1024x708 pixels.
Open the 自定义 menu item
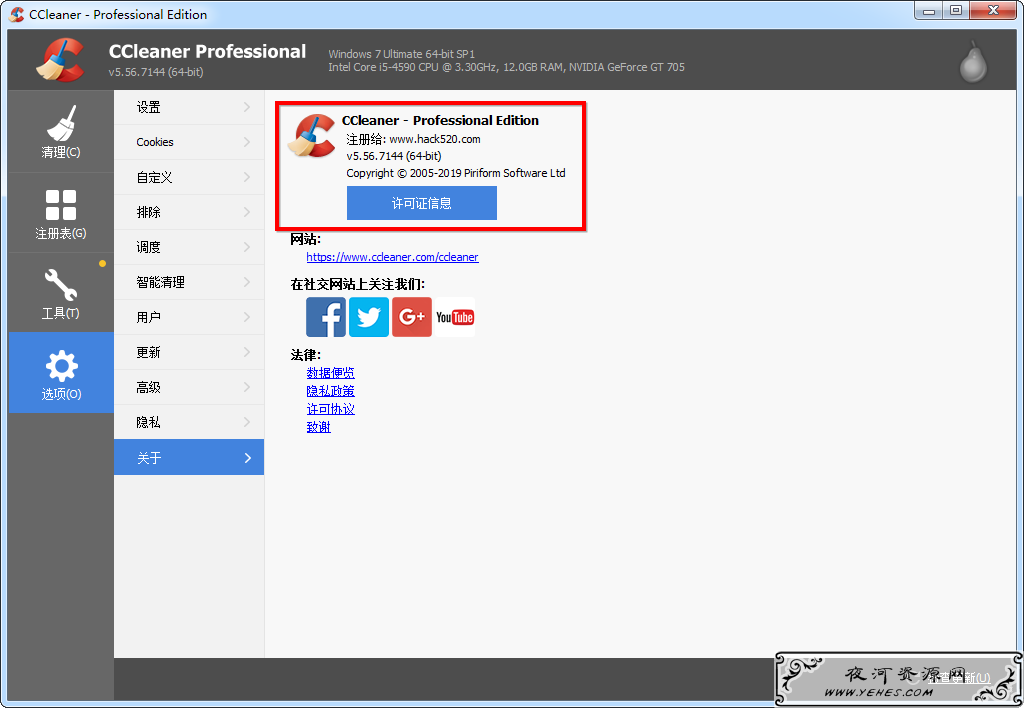coord(189,177)
